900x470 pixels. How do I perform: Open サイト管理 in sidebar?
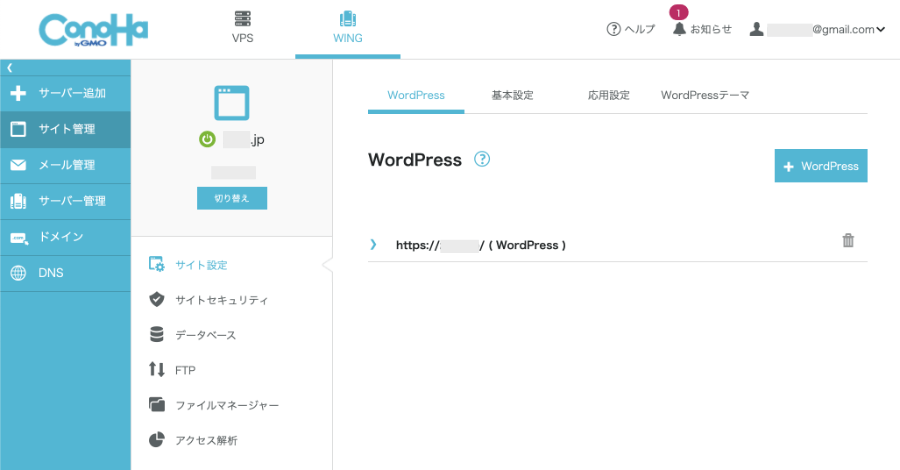coord(65,129)
